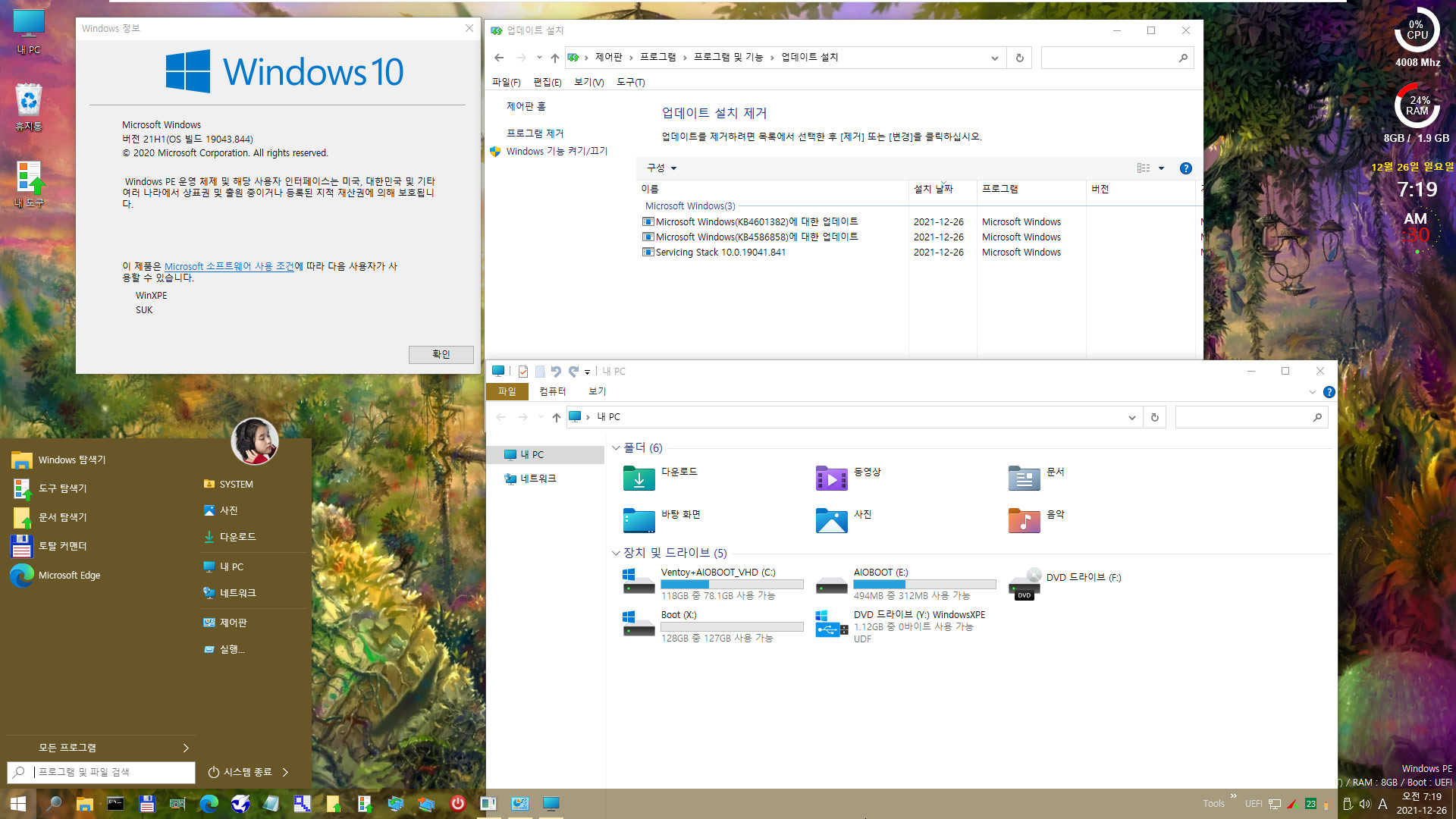Expand address history dropdown in 업데이트 설치 window
Viewport: 1456px width, 819px height.
[x=995, y=58]
